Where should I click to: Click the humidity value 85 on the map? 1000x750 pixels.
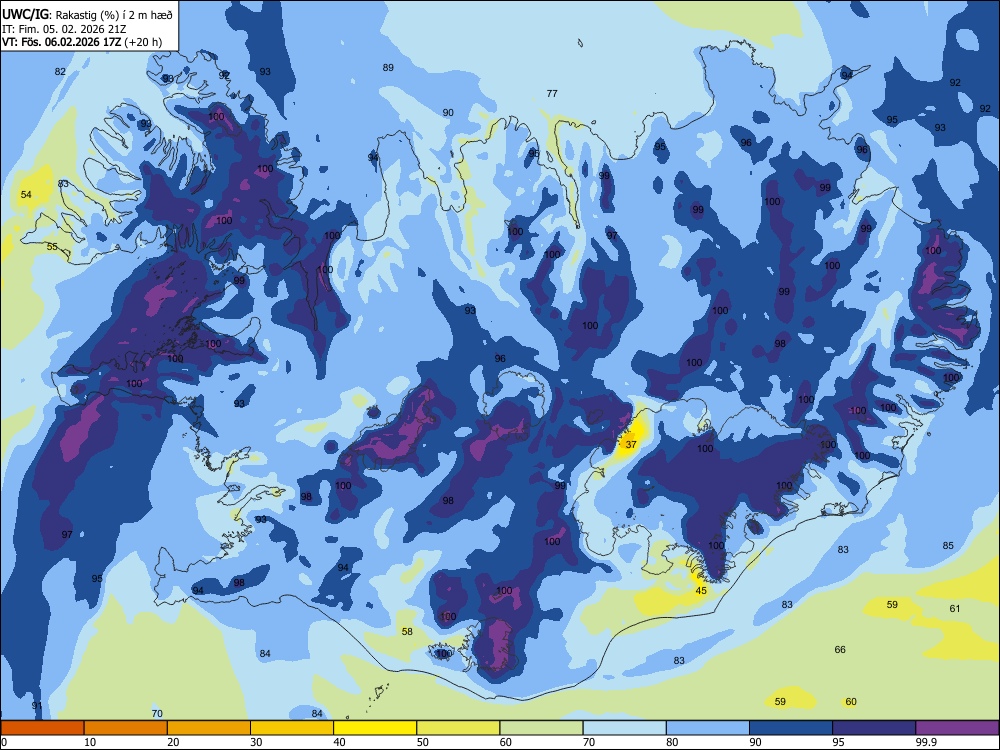point(948,545)
